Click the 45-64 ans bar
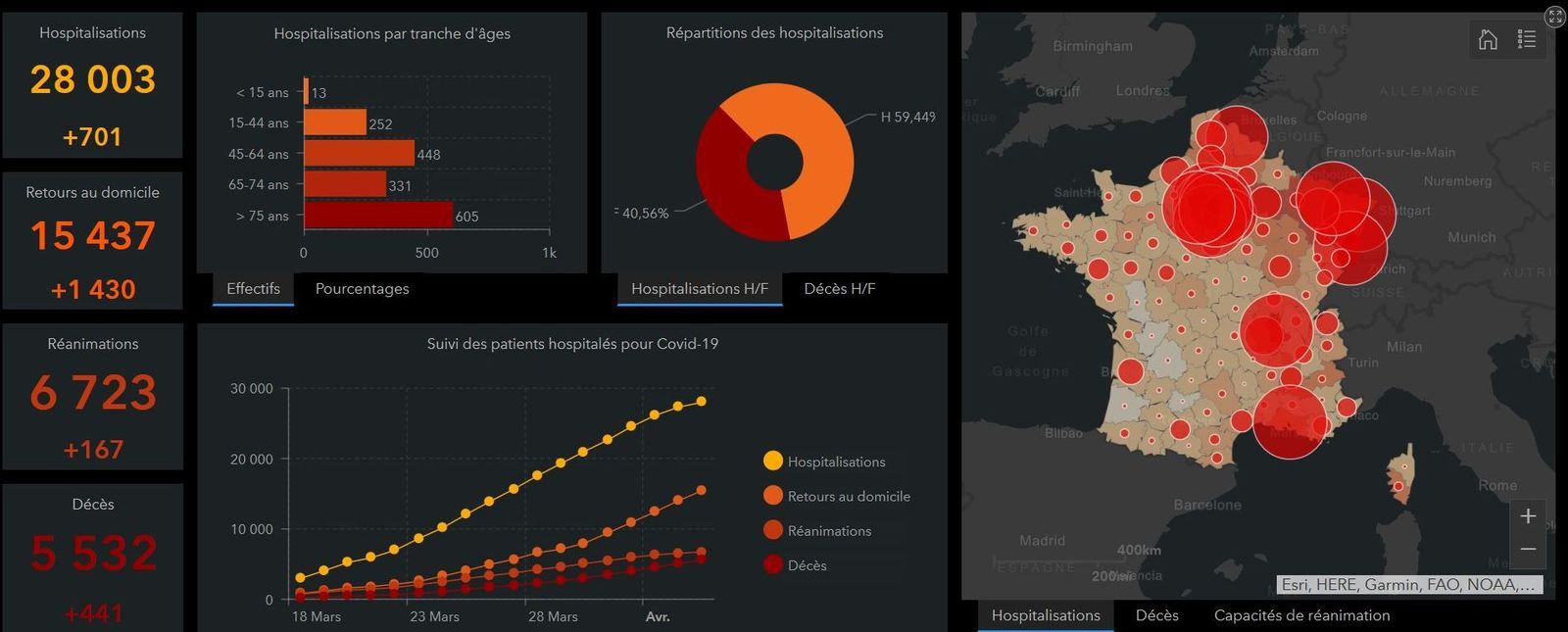The width and height of the screenshot is (1568, 632). point(359,154)
